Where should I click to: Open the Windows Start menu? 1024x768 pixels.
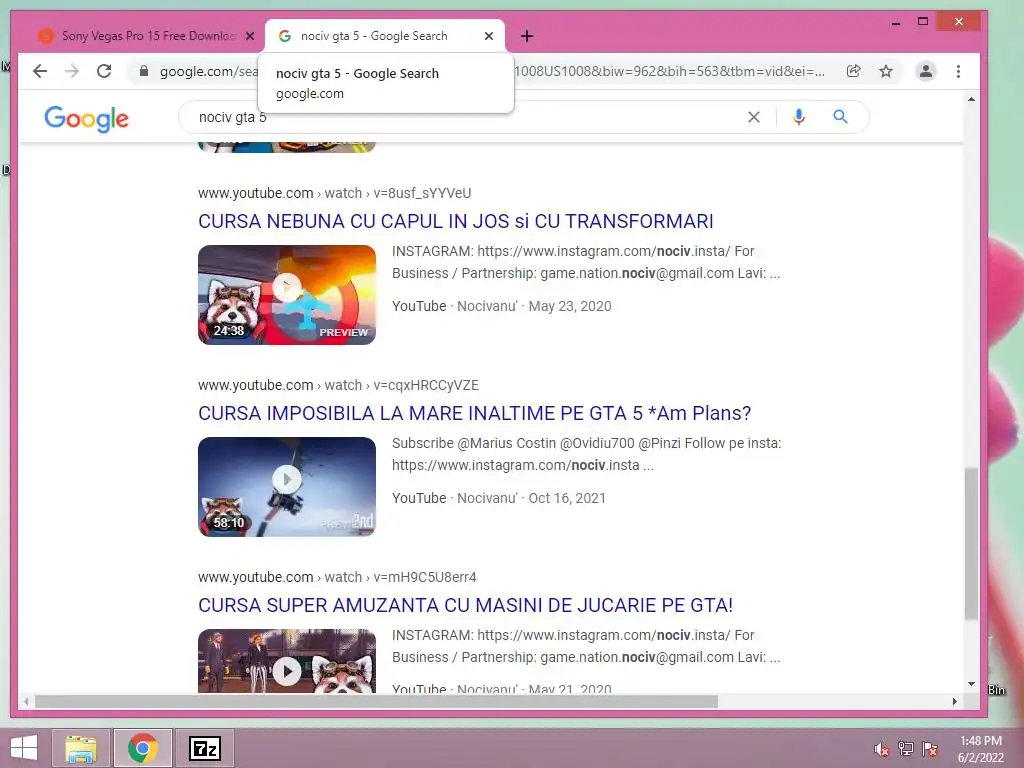coord(24,748)
